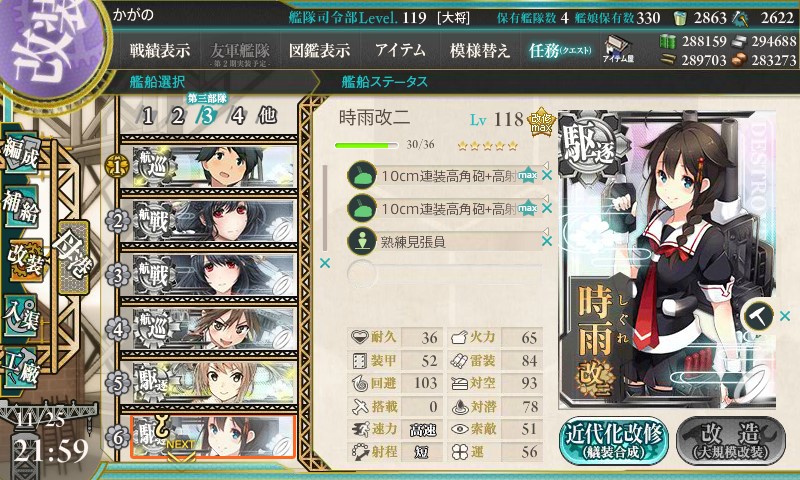The width and height of the screenshot is (800, 480).
Task: Open the 工廠 factory icon
Action: [x=21, y=367]
